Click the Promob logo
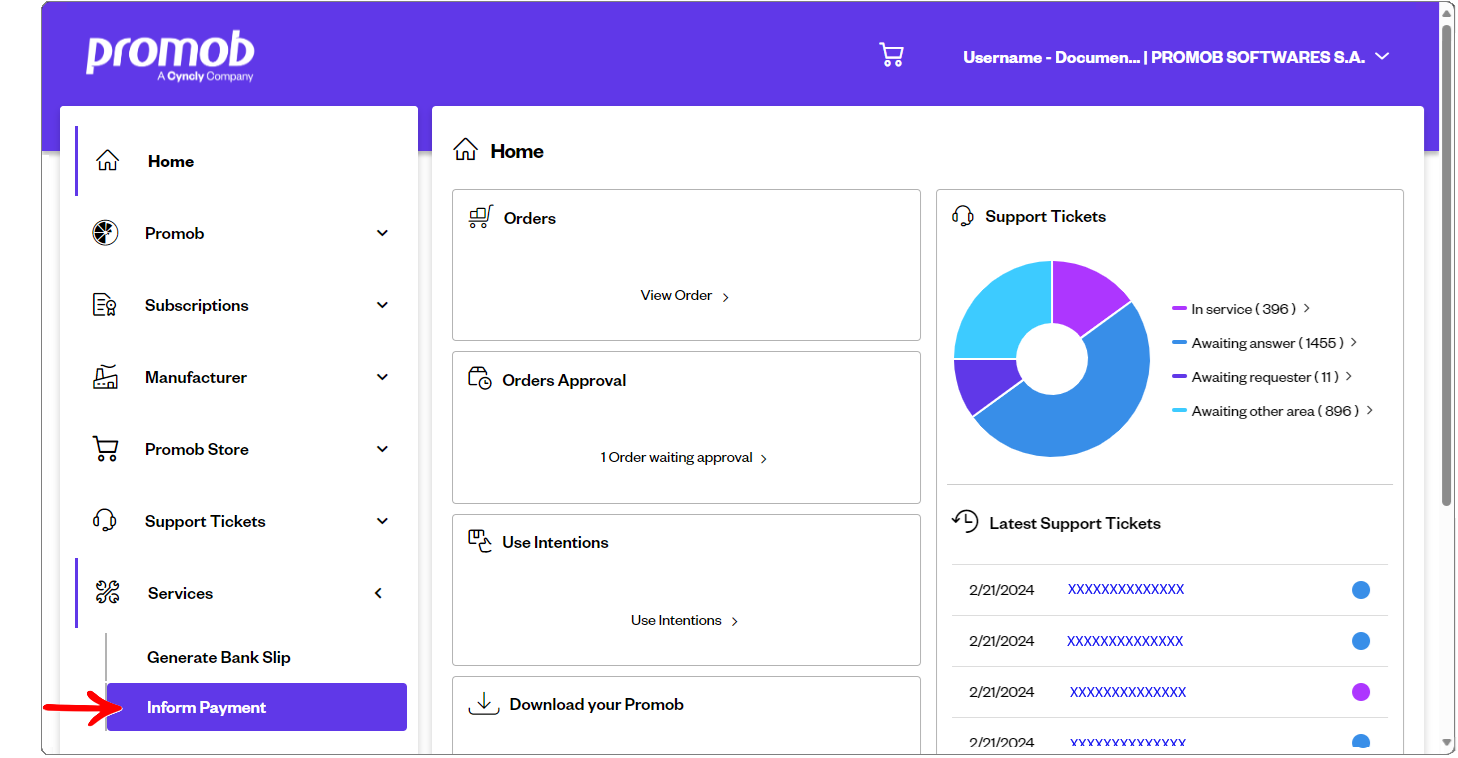This screenshot has width=1458, height=758. pyautogui.click(x=170, y=56)
